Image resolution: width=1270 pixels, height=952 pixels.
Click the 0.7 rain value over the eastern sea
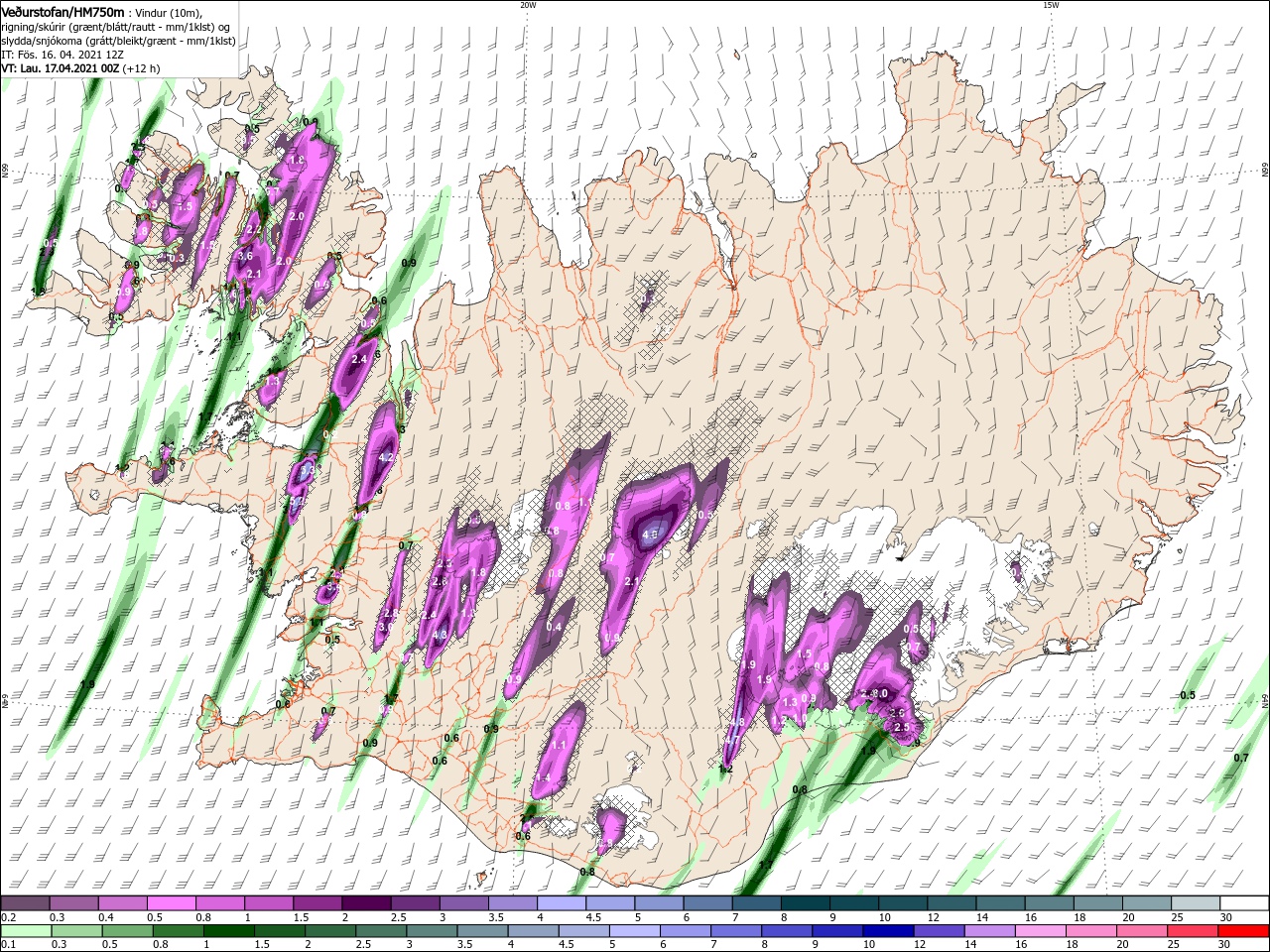click(x=1241, y=758)
